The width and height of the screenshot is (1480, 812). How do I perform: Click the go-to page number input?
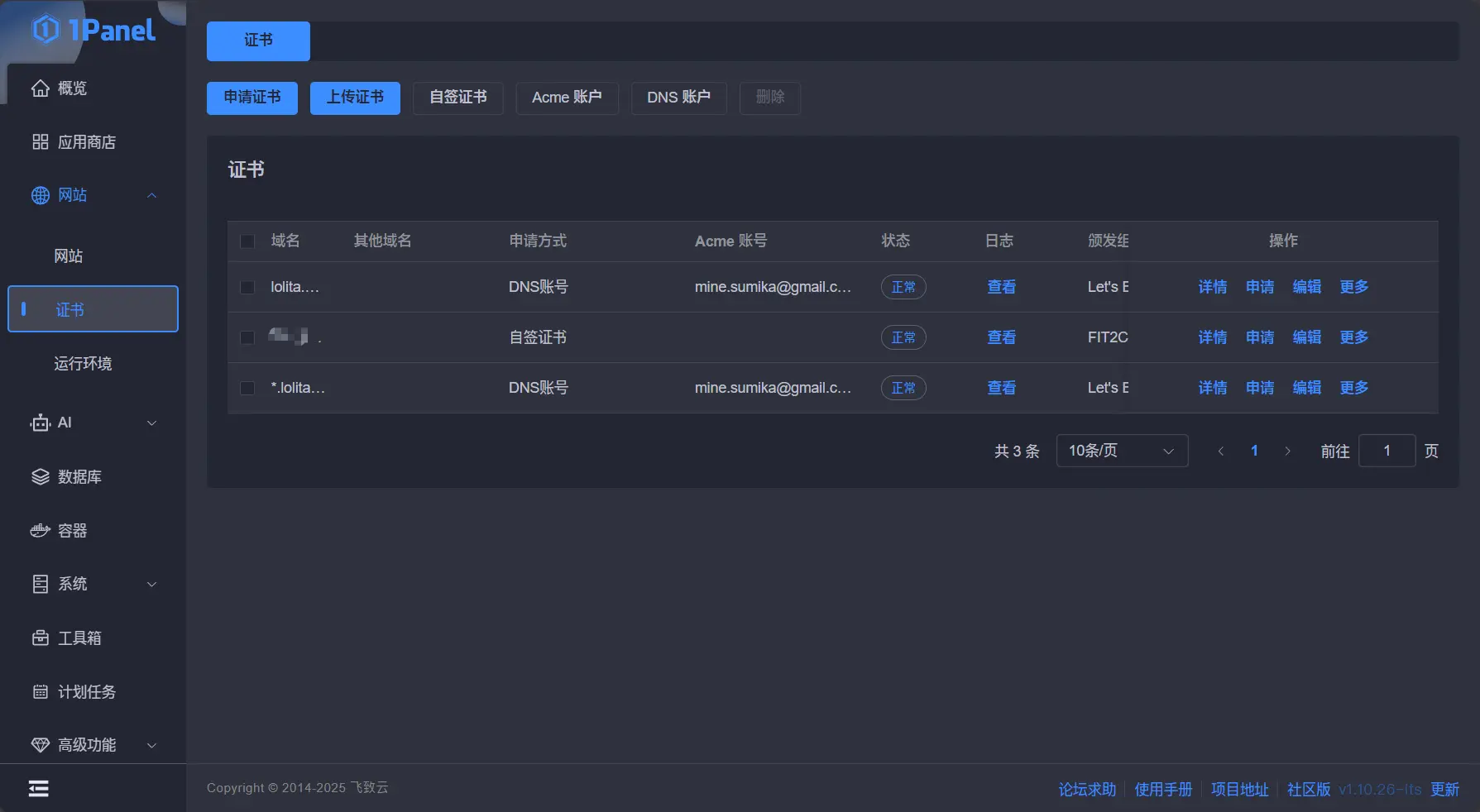pos(1387,451)
